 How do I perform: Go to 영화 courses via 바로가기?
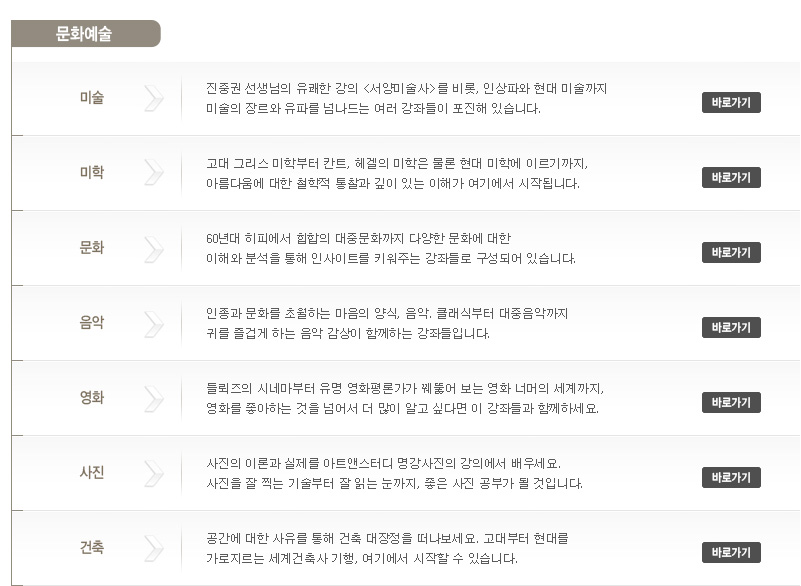(731, 403)
